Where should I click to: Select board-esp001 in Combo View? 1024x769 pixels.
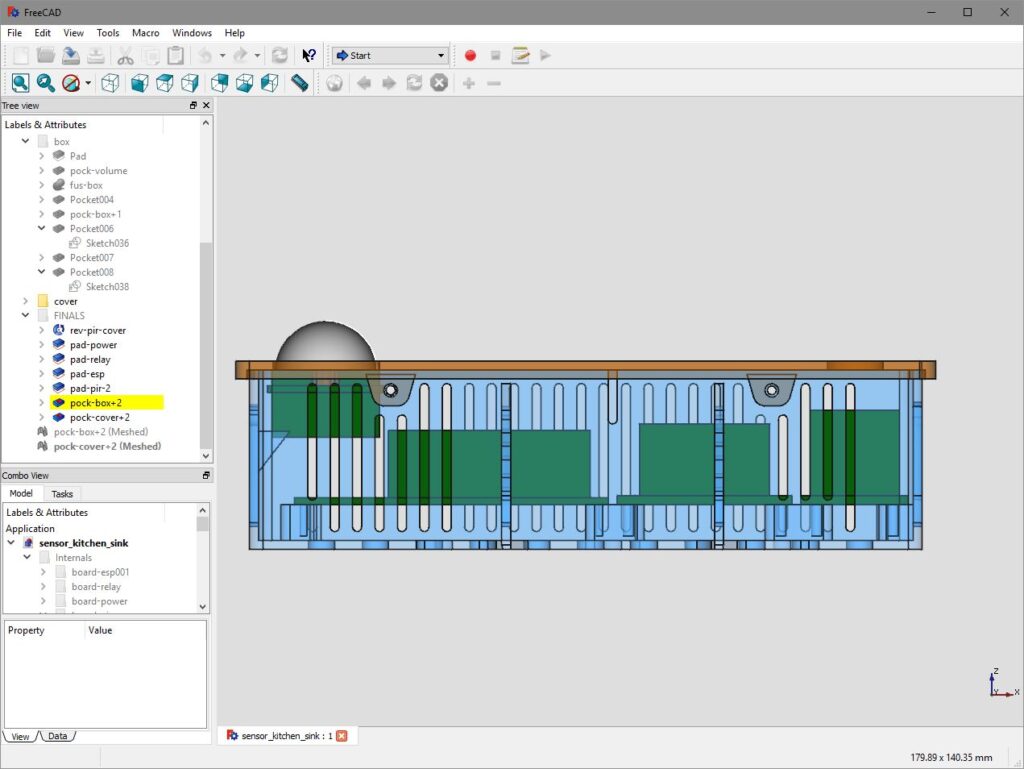100,572
